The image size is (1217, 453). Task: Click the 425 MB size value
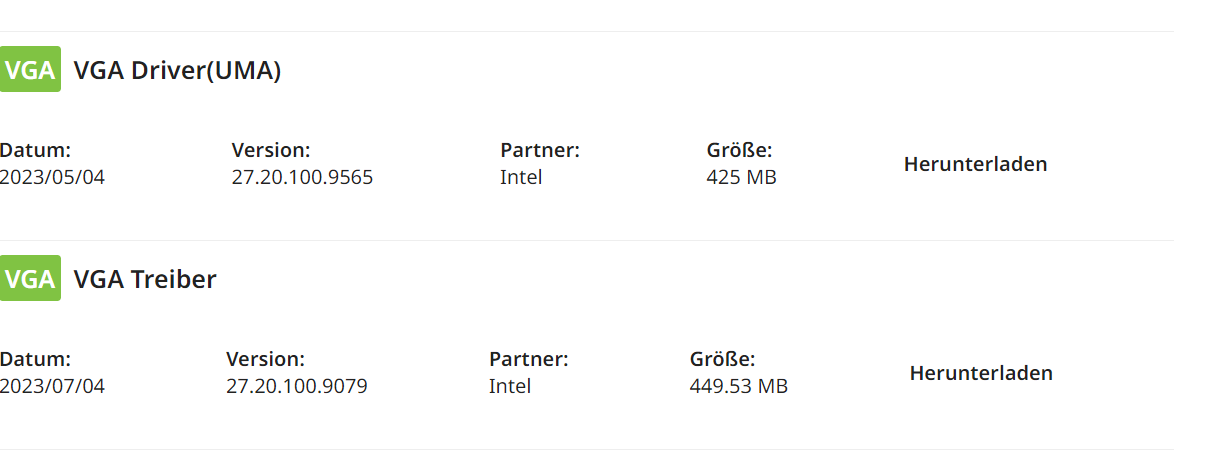[741, 178]
